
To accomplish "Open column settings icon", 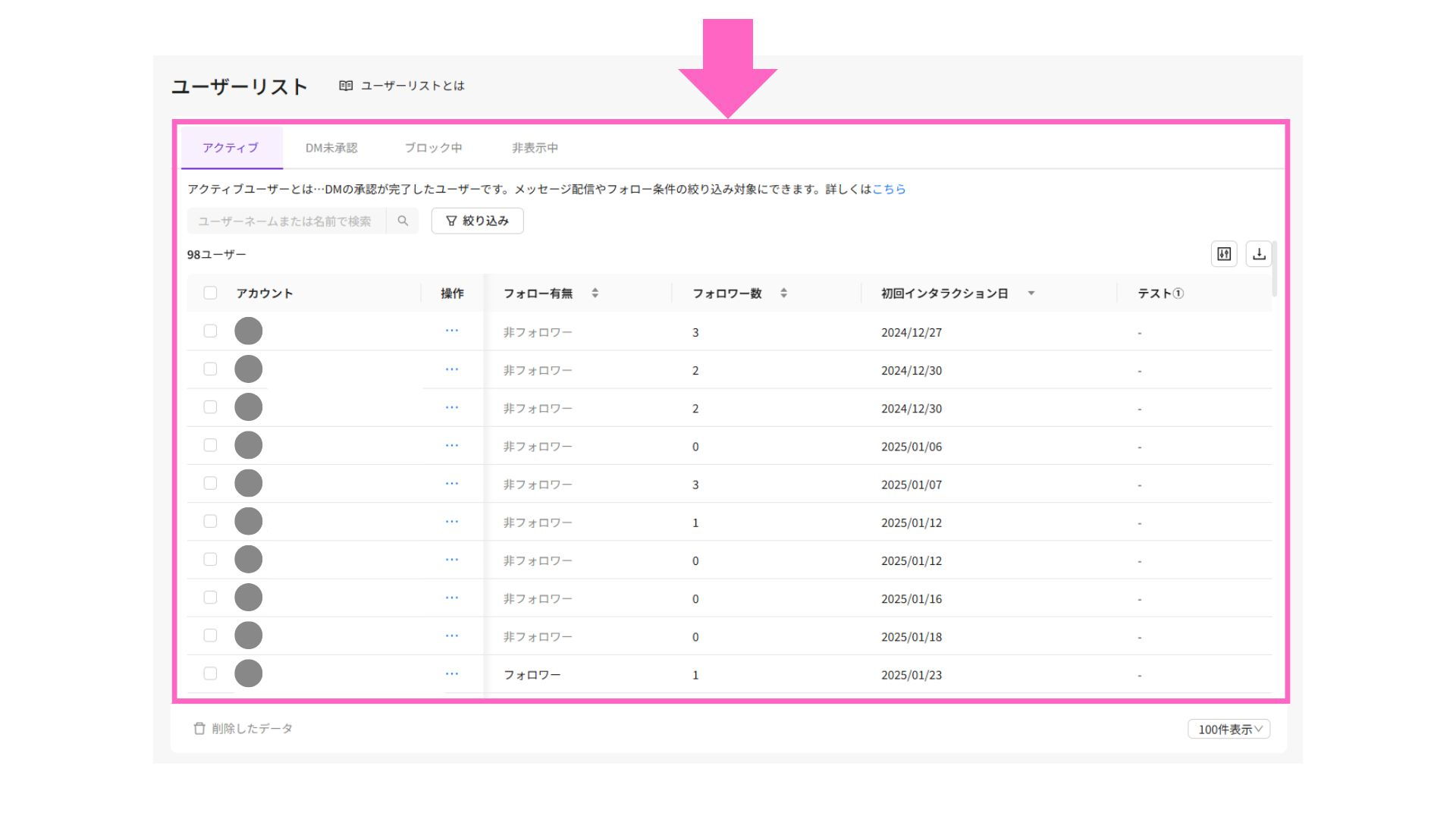I will (x=1224, y=254).
